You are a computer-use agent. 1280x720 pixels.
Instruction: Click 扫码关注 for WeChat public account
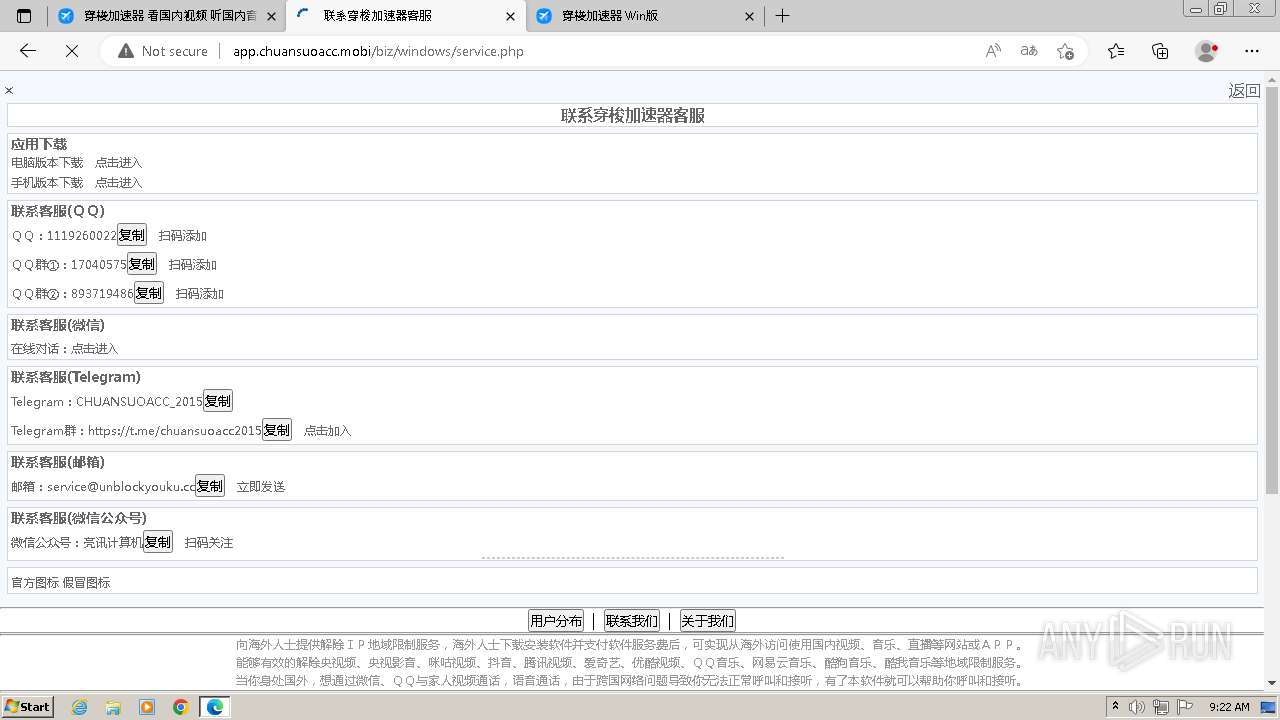coord(209,543)
